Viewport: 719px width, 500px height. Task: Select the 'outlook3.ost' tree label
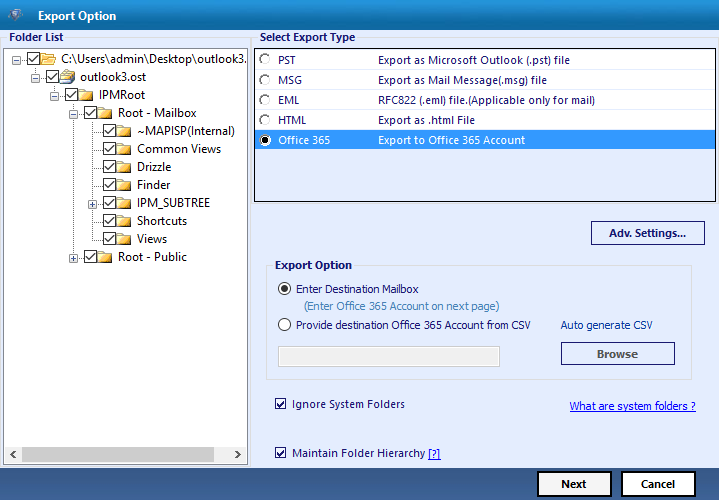click(x=113, y=77)
